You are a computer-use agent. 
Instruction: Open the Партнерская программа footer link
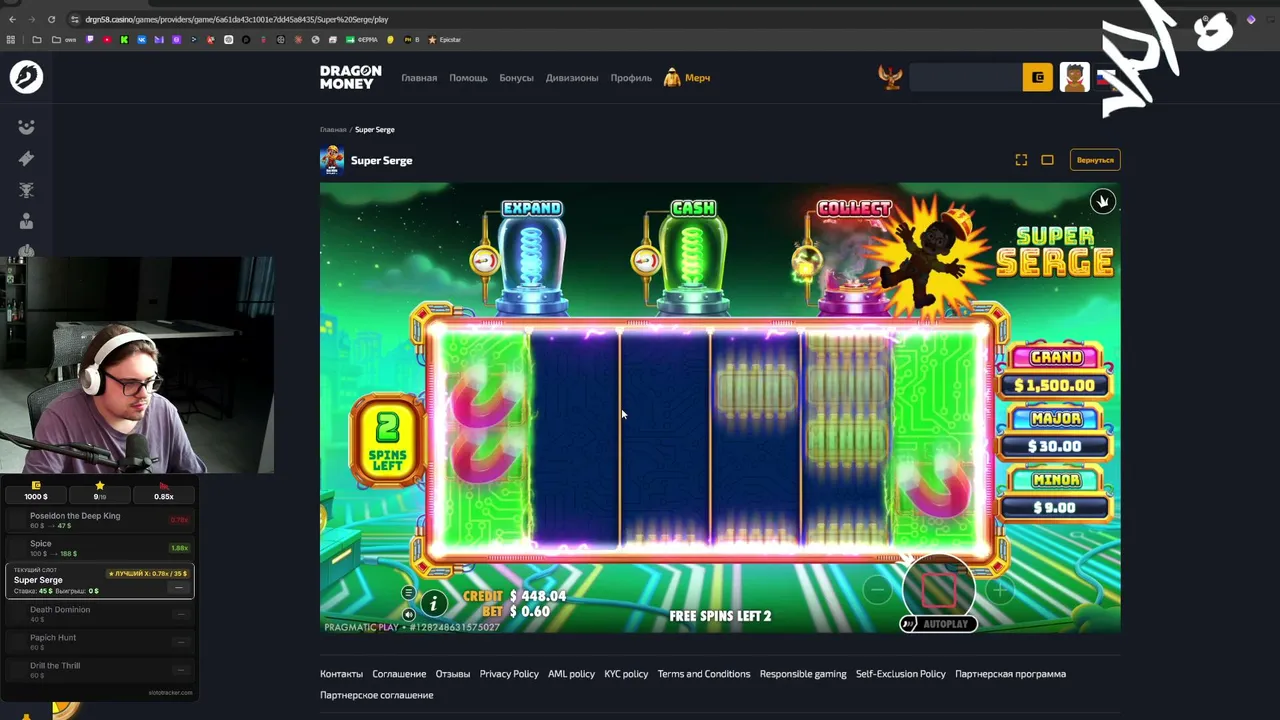pos(1010,674)
